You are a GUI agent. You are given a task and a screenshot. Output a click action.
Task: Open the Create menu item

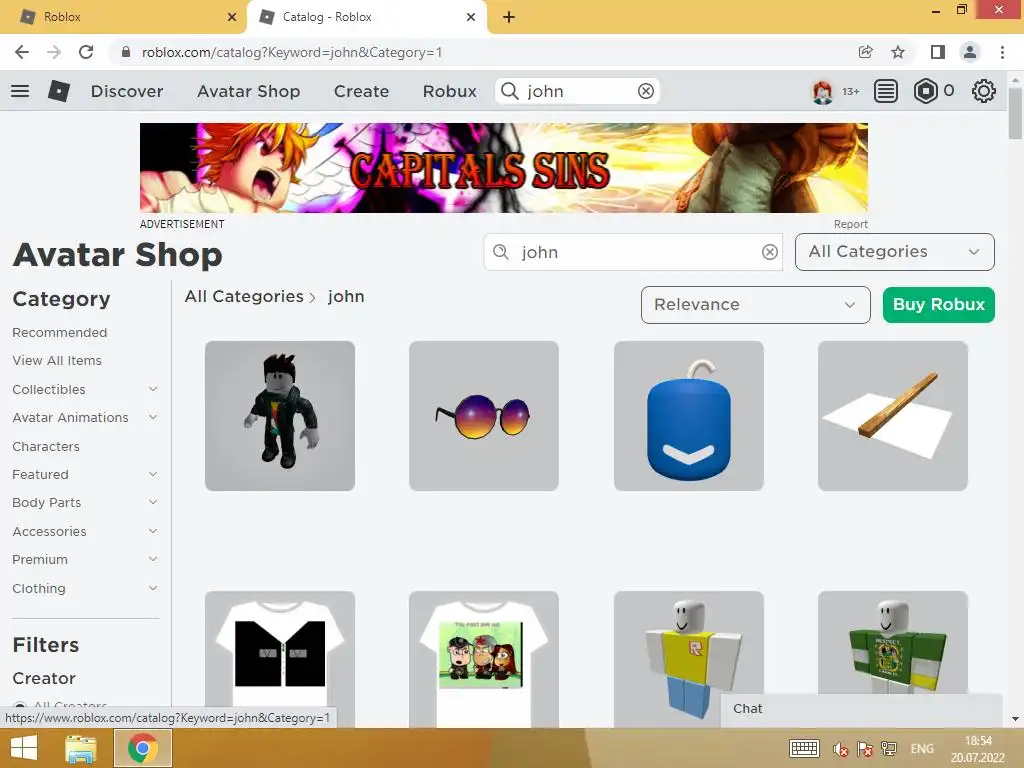361,91
